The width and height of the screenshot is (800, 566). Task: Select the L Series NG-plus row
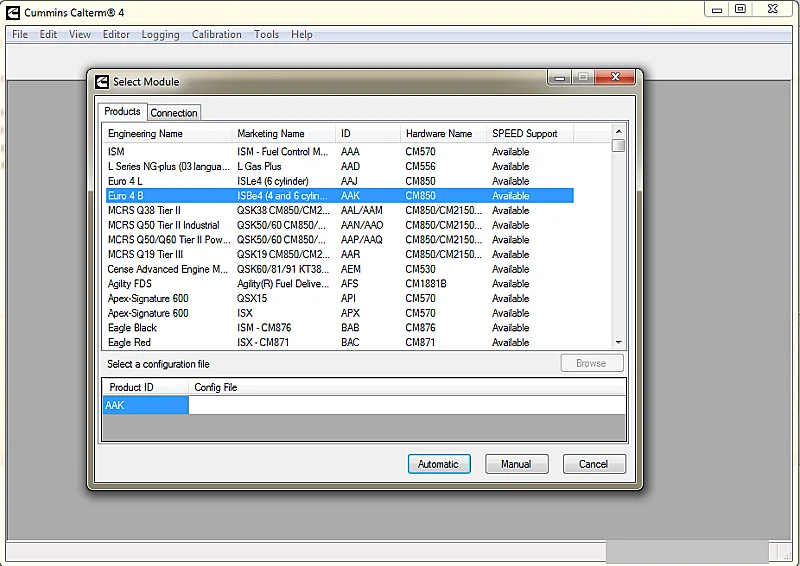click(339, 166)
